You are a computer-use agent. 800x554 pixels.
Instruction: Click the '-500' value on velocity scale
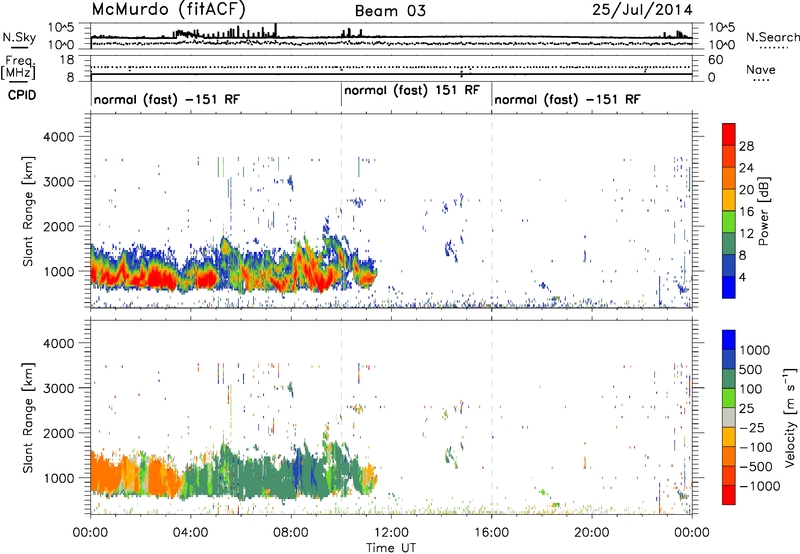755,467
